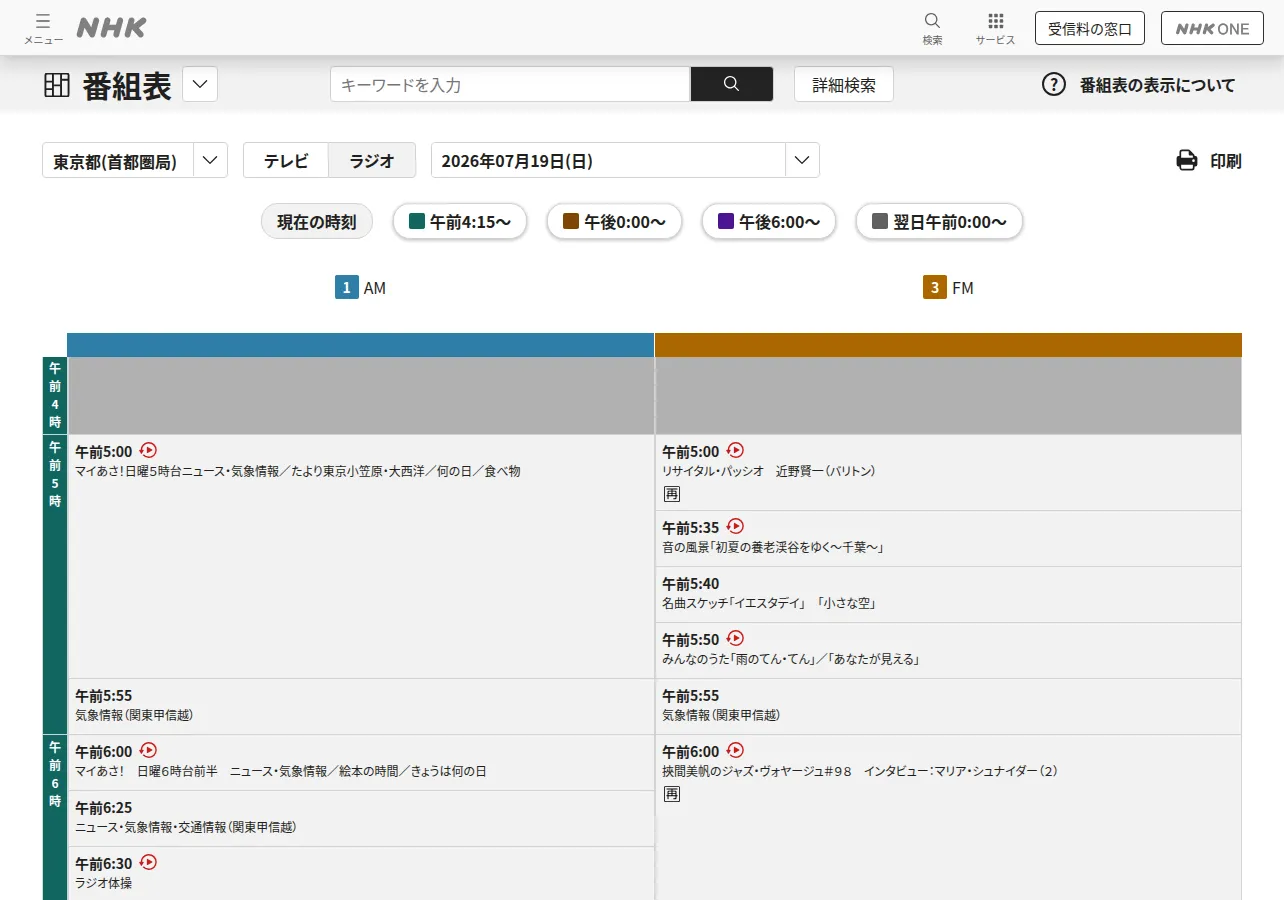
Task: Jump to 午後0:00〜 time block
Action: [x=614, y=222]
